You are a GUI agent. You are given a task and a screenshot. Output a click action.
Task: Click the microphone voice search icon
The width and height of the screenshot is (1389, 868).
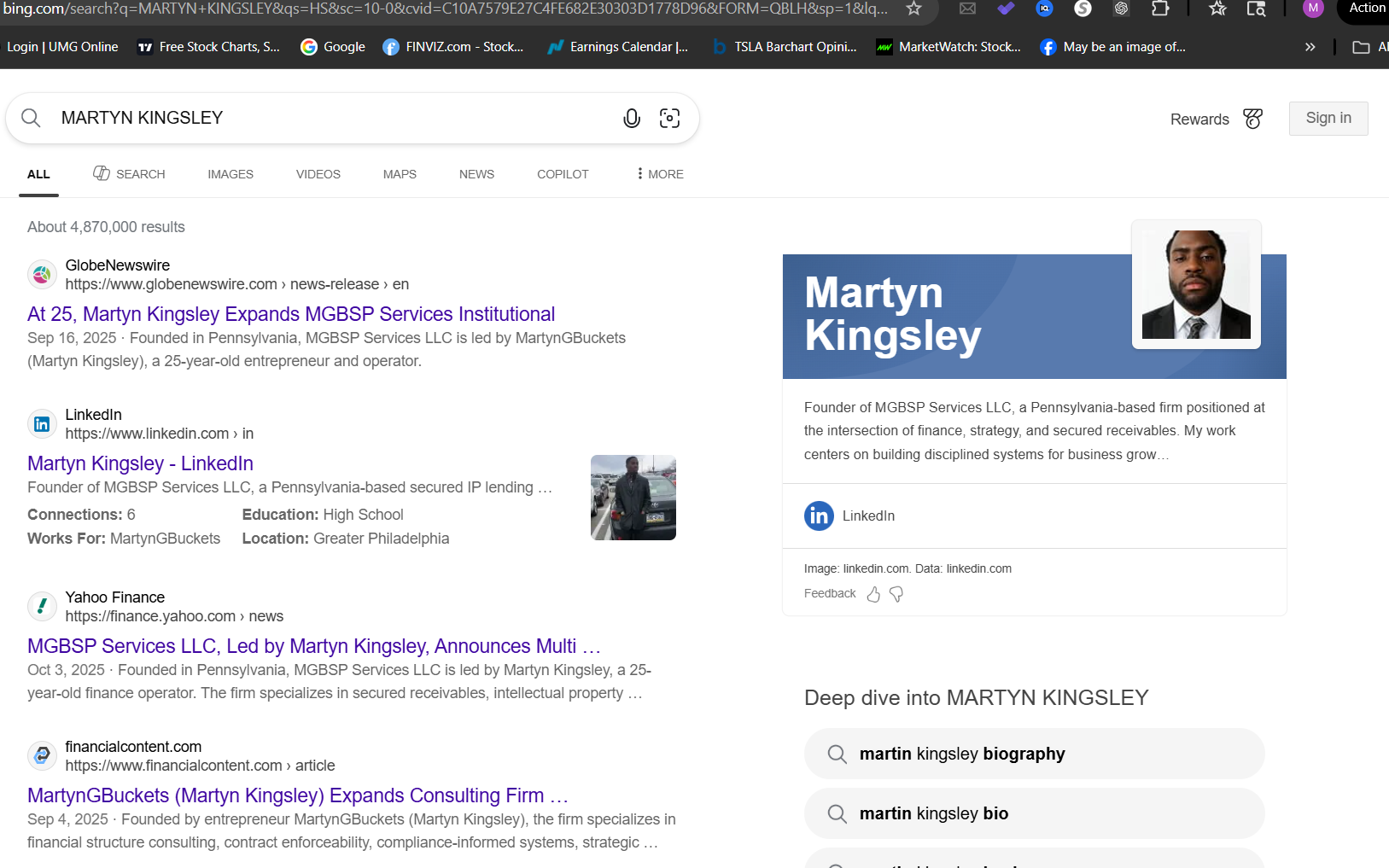pos(631,119)
